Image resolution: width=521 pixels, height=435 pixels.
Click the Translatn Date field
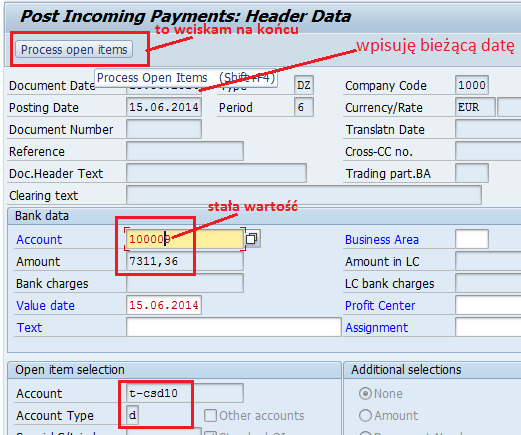488,129
